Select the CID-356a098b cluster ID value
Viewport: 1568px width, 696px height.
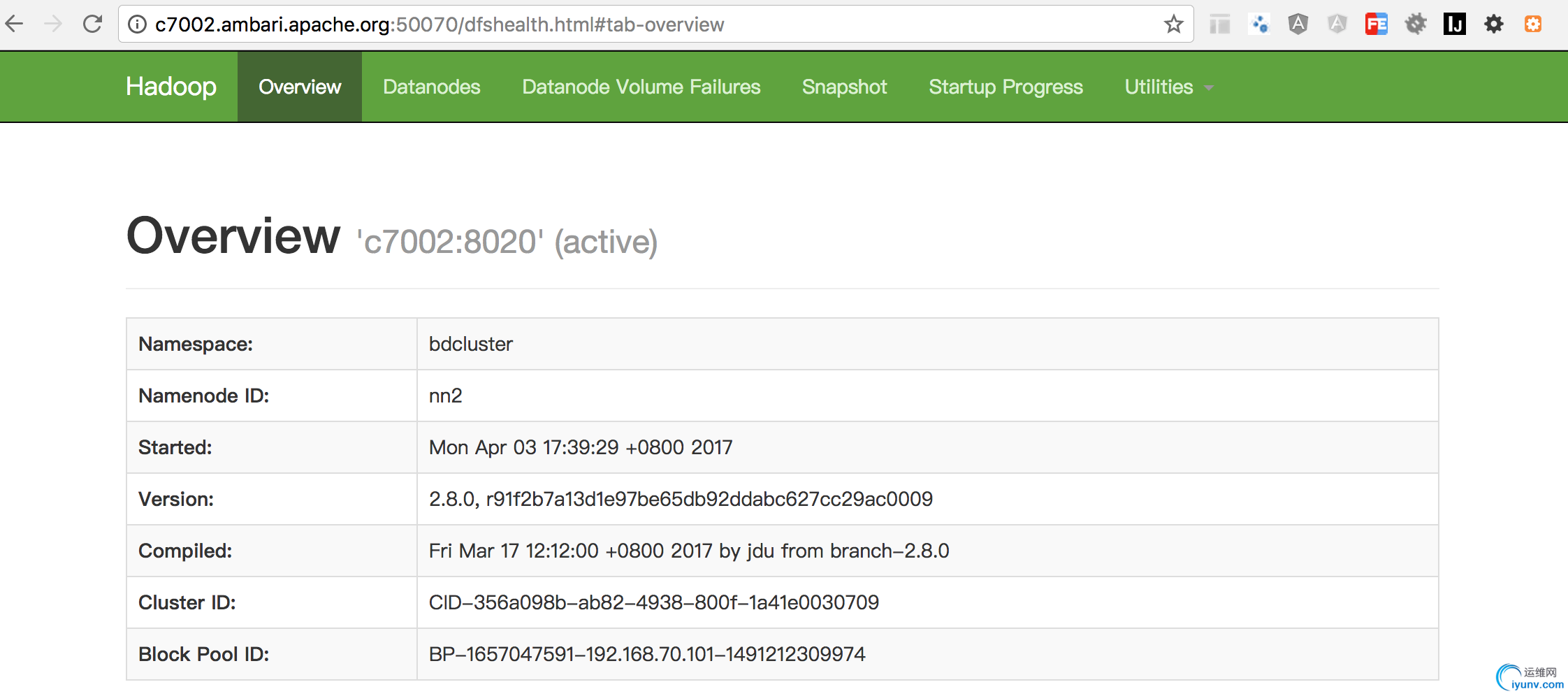point(654,602)
